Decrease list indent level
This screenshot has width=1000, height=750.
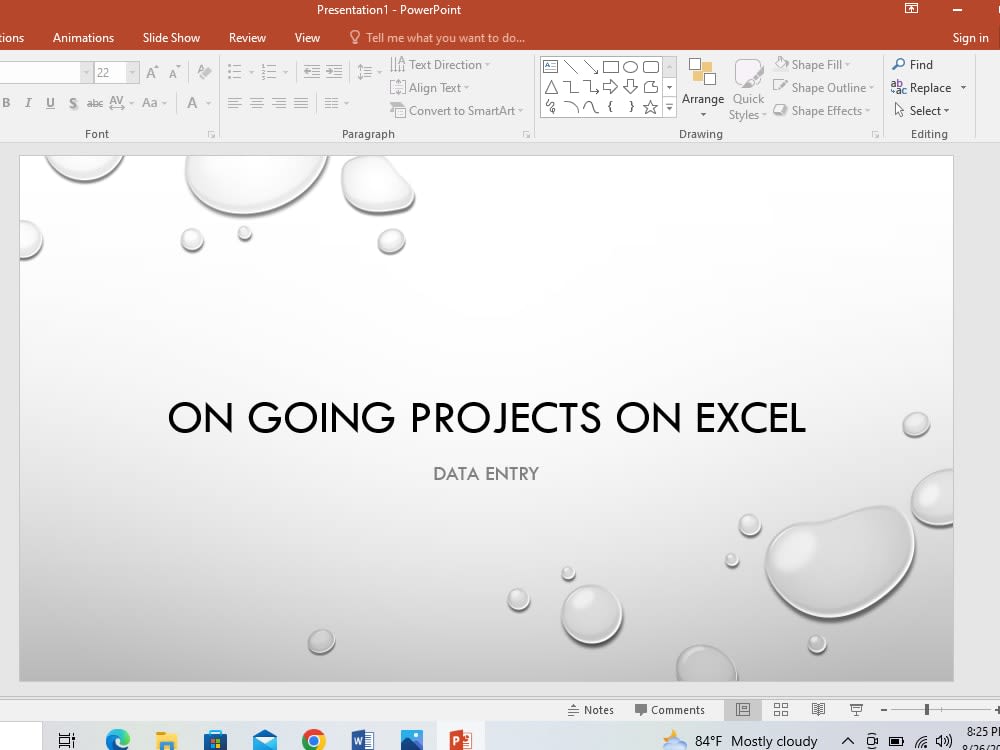(x=312, y=72)
